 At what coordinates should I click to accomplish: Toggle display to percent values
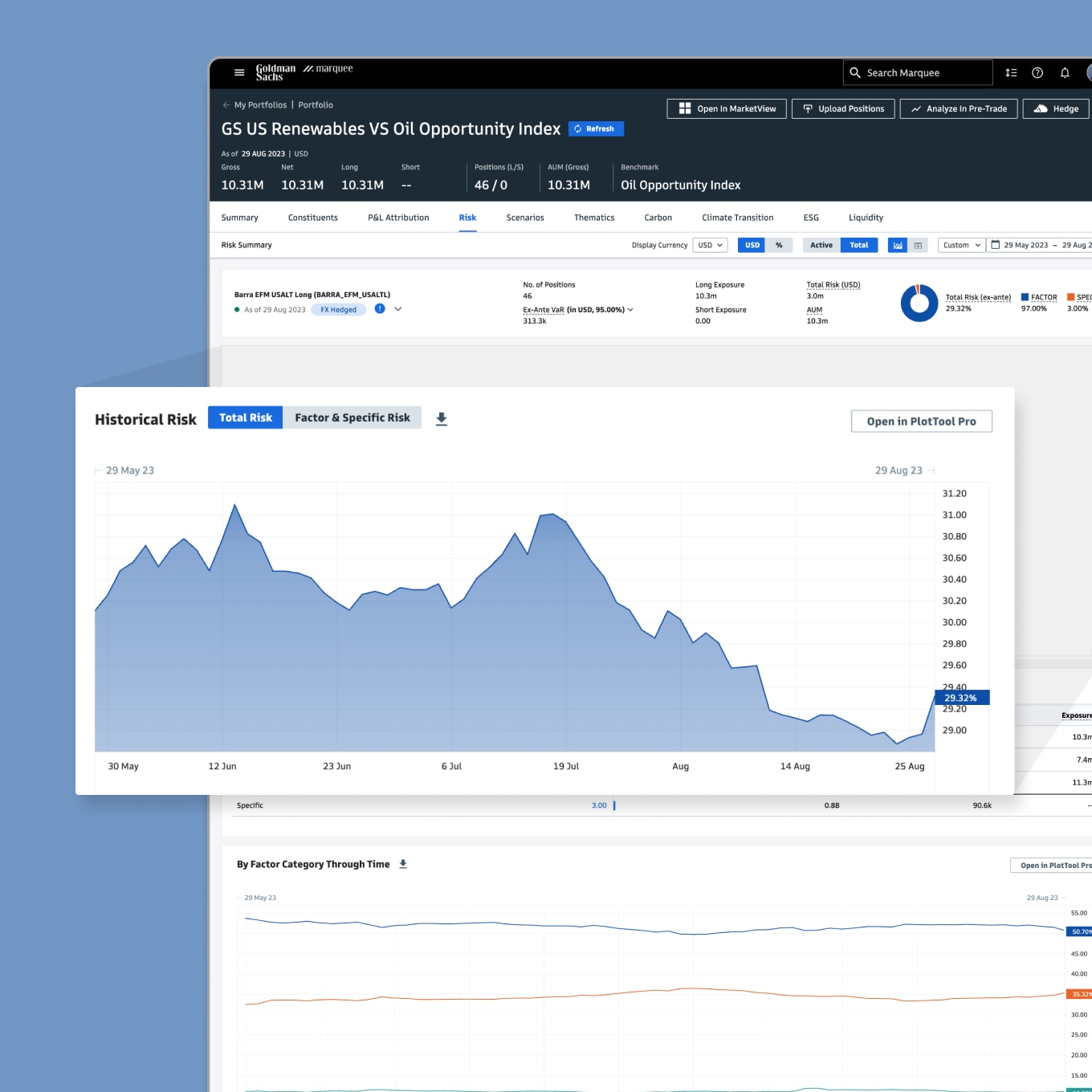[779, 245]
